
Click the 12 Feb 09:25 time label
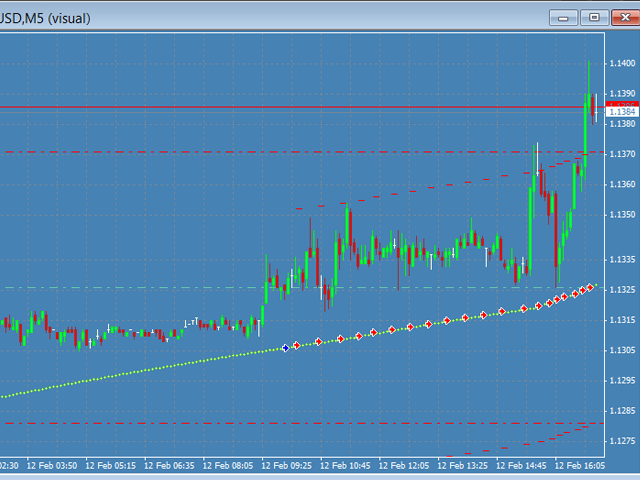(x=286, y=466)
